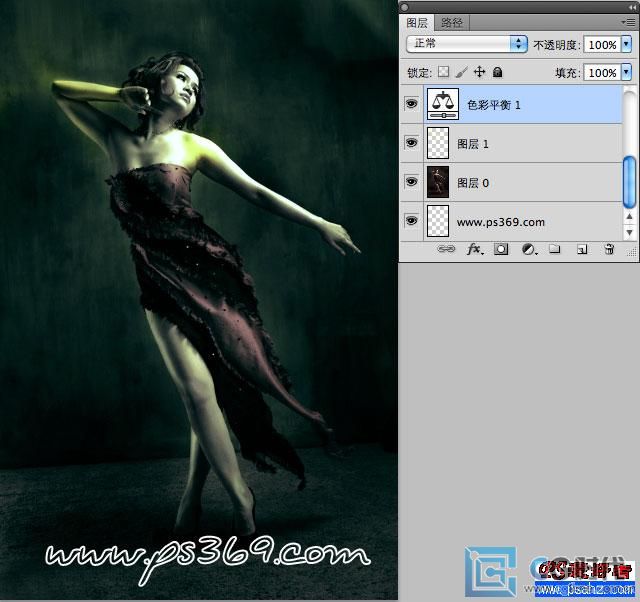Click the 不透明度 value field

click(602, 44)
